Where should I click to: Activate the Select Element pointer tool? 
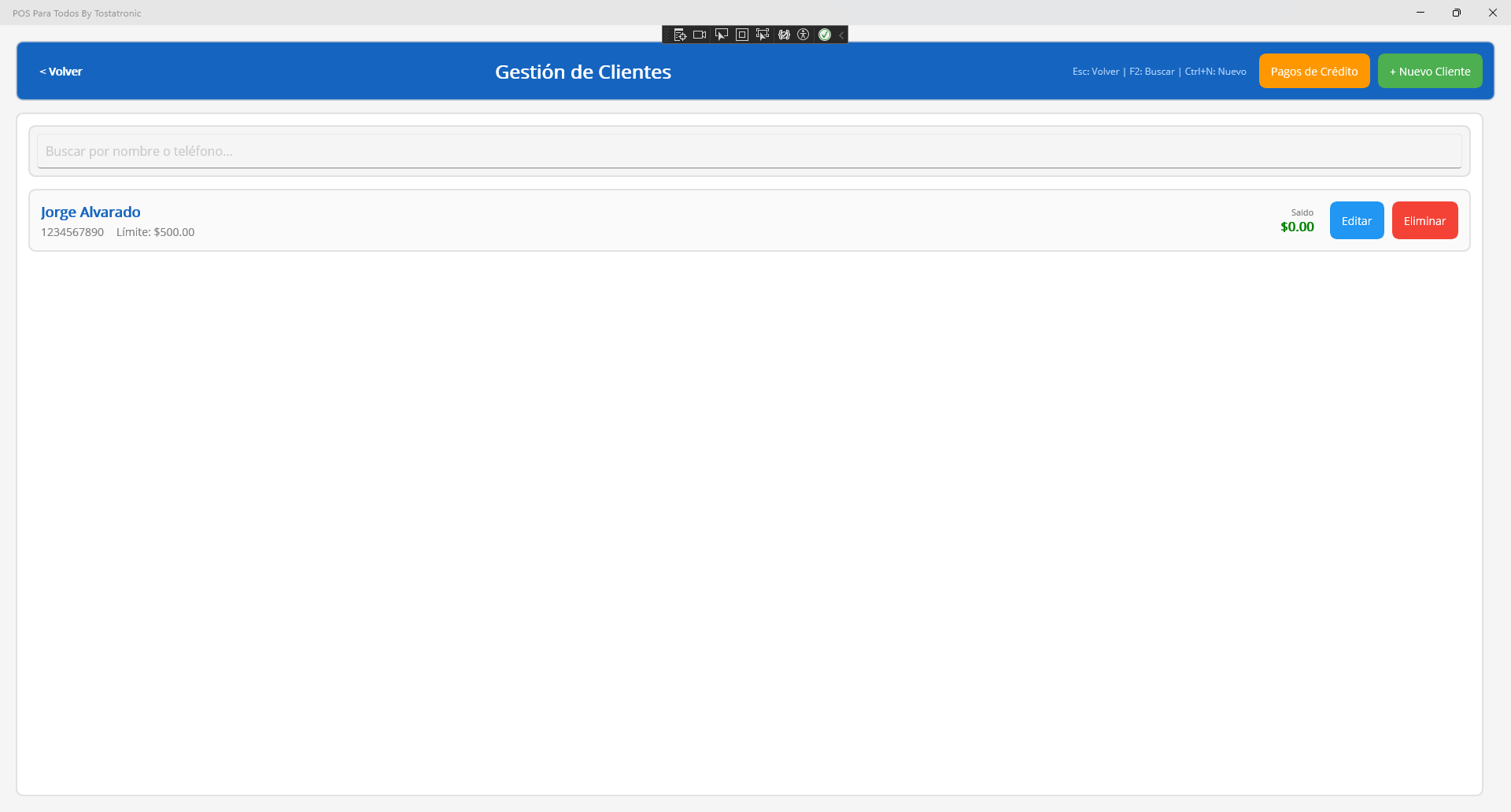721,35
